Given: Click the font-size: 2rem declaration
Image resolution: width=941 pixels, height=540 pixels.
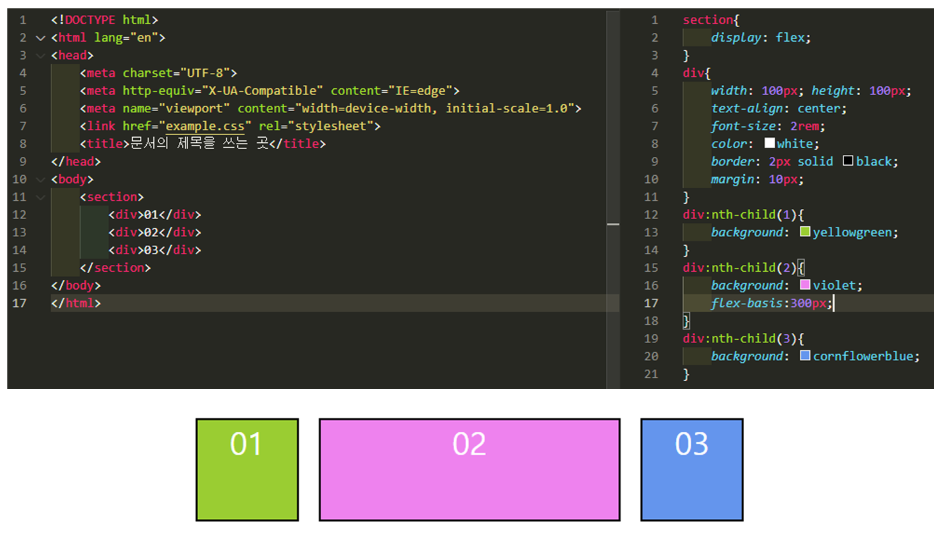Looking at the screenshot, I should [x=768, y=126].
